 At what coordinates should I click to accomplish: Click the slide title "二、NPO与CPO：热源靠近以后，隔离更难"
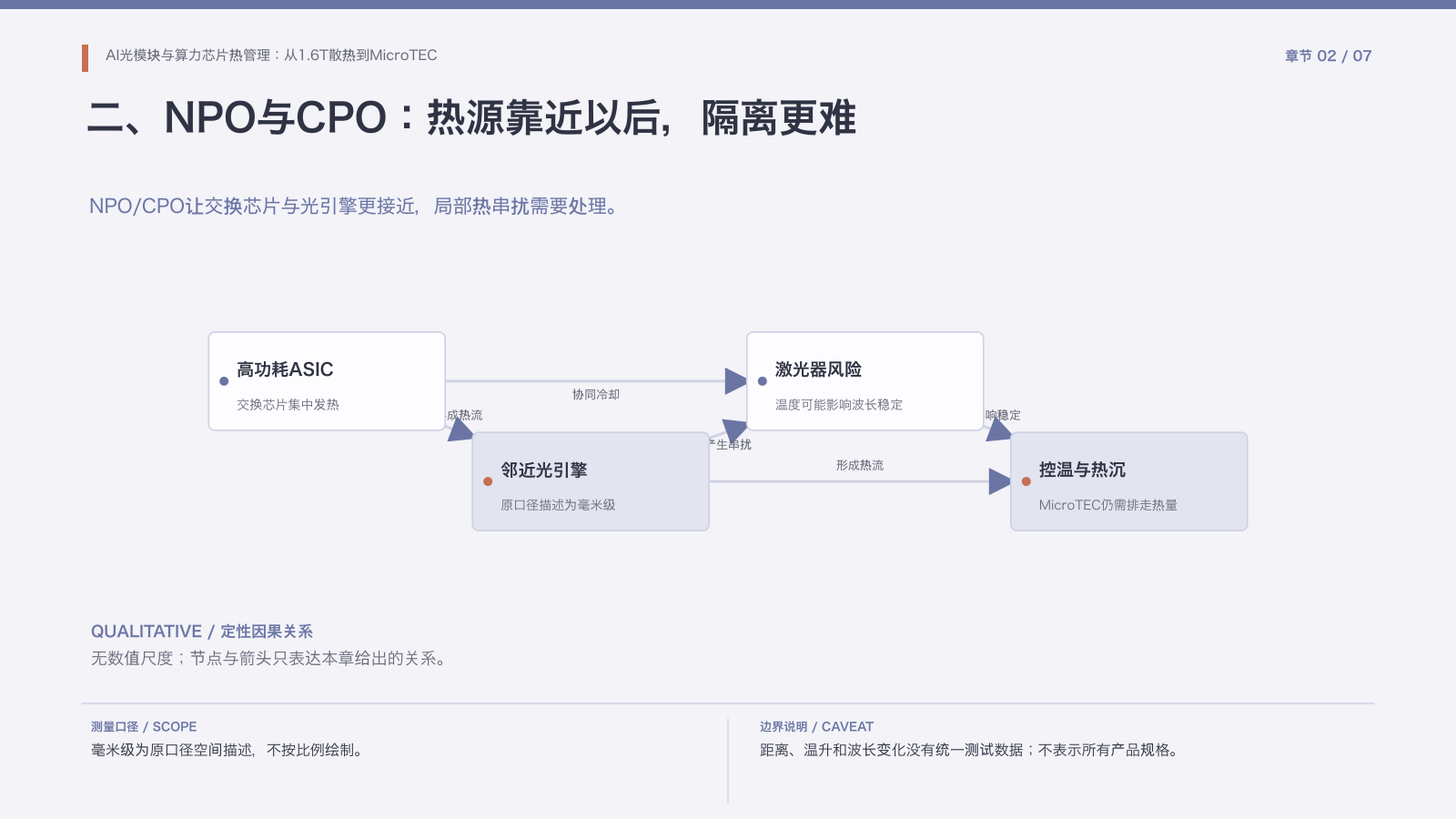pyautogui.click(x=471, y=118)
